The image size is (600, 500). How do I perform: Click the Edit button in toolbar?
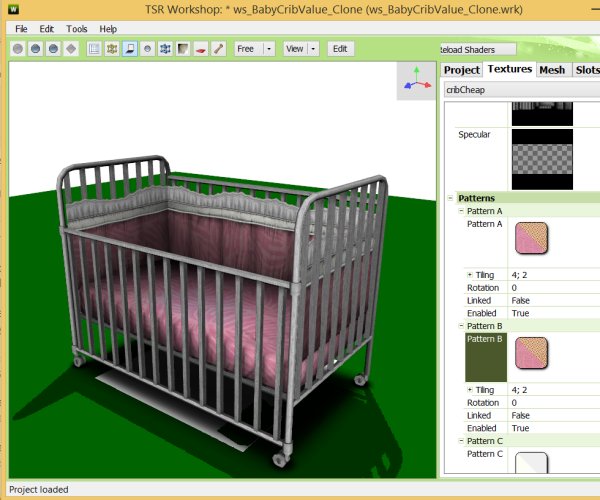coord(340,48)
